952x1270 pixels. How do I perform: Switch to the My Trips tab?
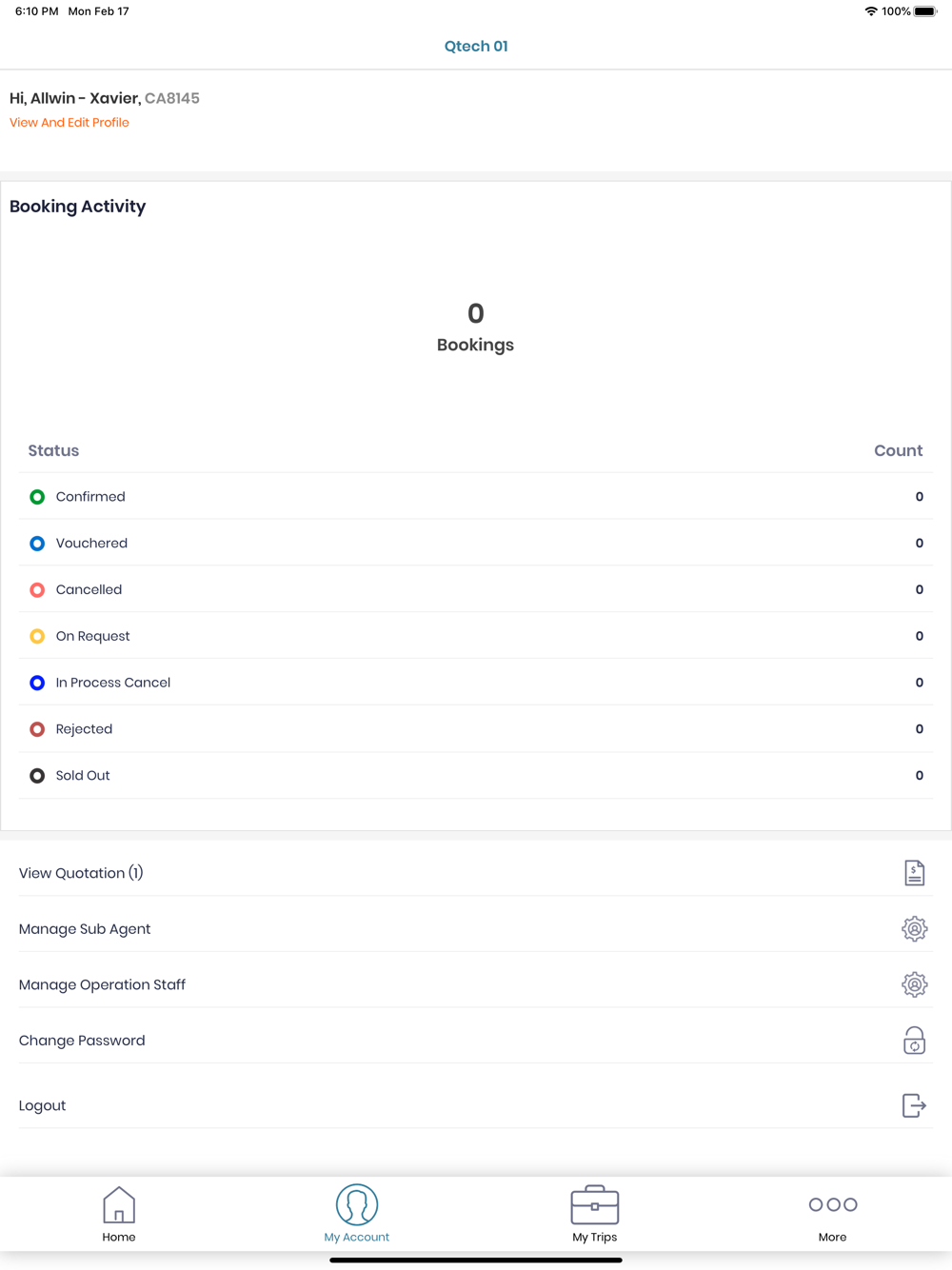595,1215
